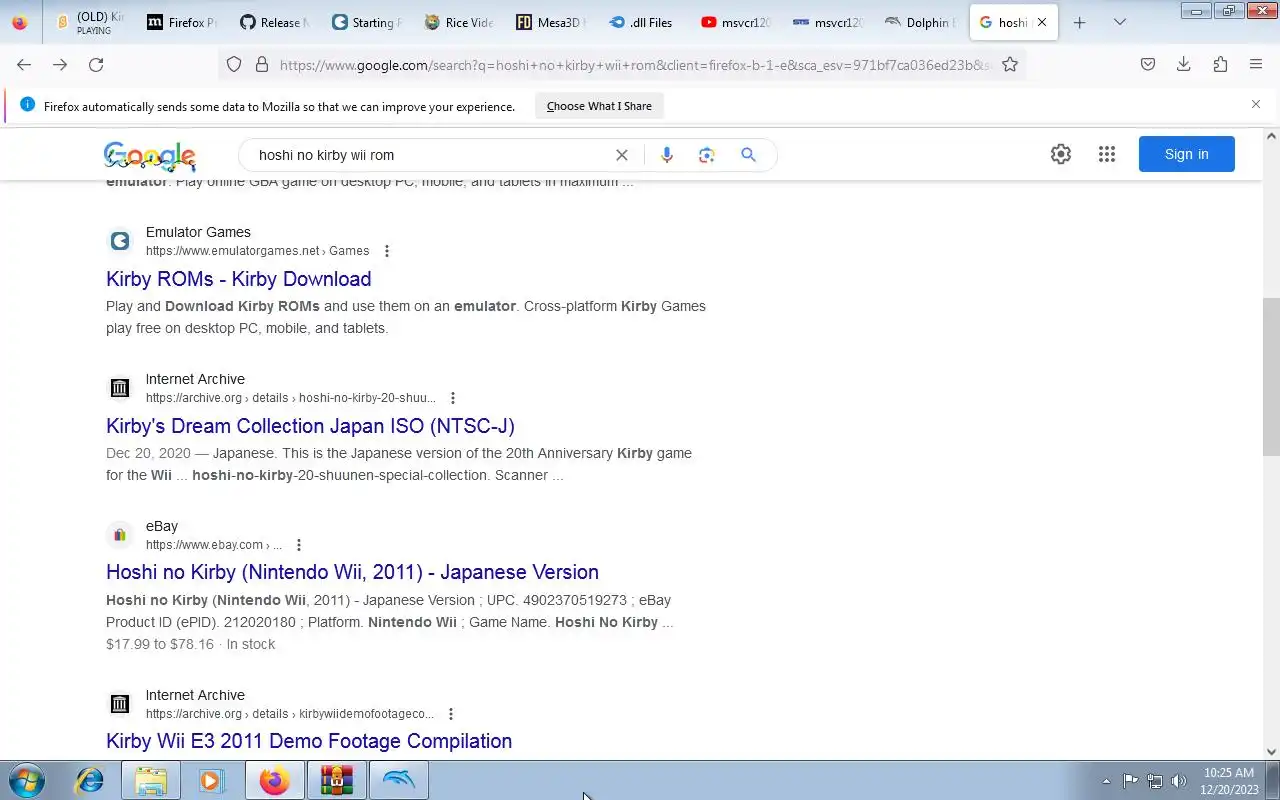Click Choose What I Share button
1280x800 pixels.
coord(599,106)
